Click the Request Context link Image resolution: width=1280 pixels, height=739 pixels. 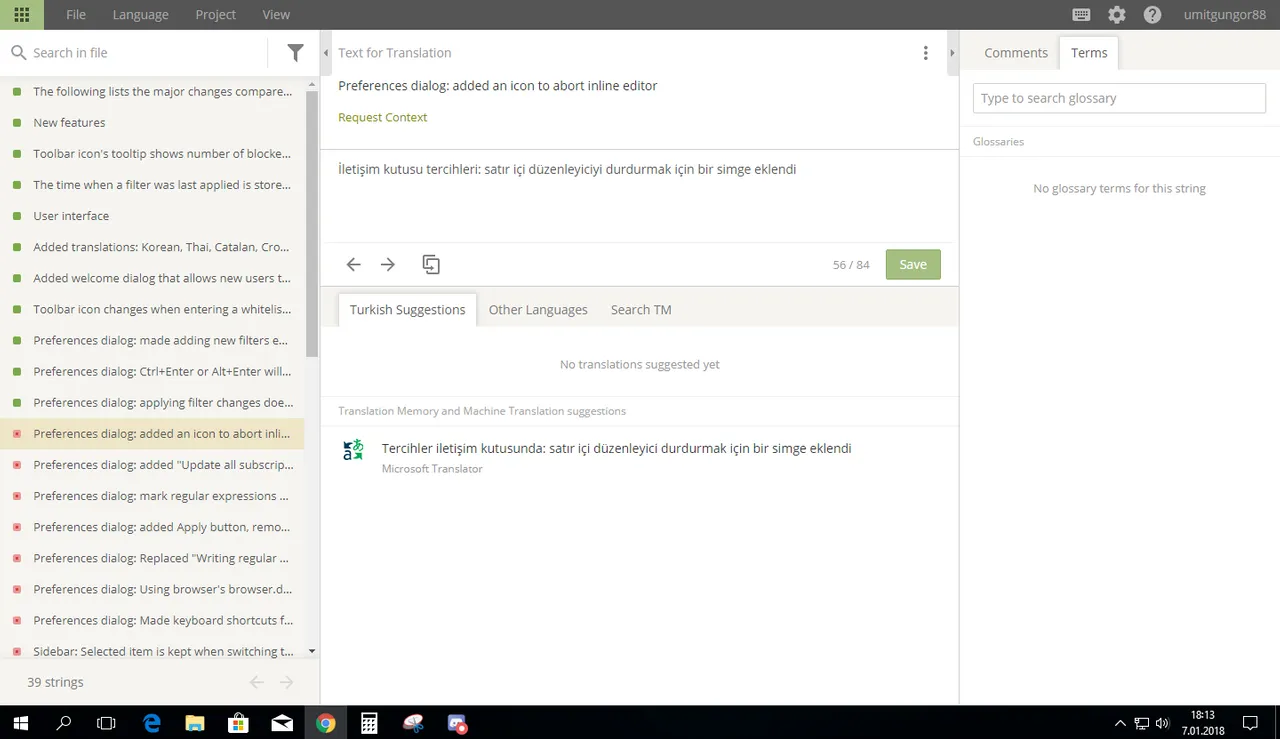click(x=382, y=117)
